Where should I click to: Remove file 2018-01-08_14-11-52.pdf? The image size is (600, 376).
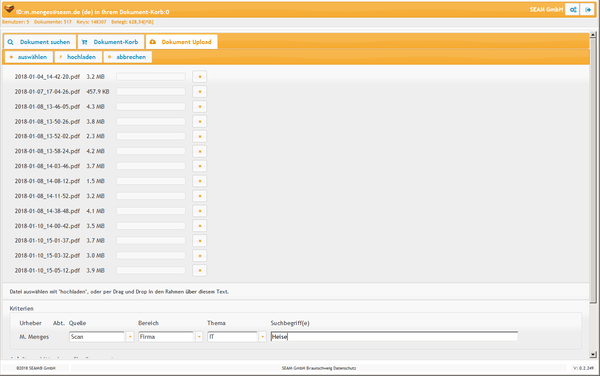click(199, 196)
